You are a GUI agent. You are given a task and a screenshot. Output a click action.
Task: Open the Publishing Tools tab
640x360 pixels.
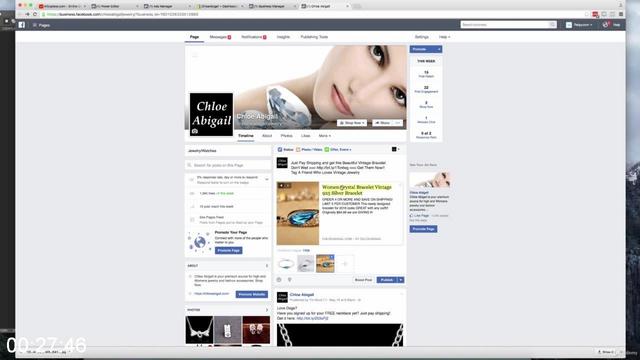tap(314, 37)
